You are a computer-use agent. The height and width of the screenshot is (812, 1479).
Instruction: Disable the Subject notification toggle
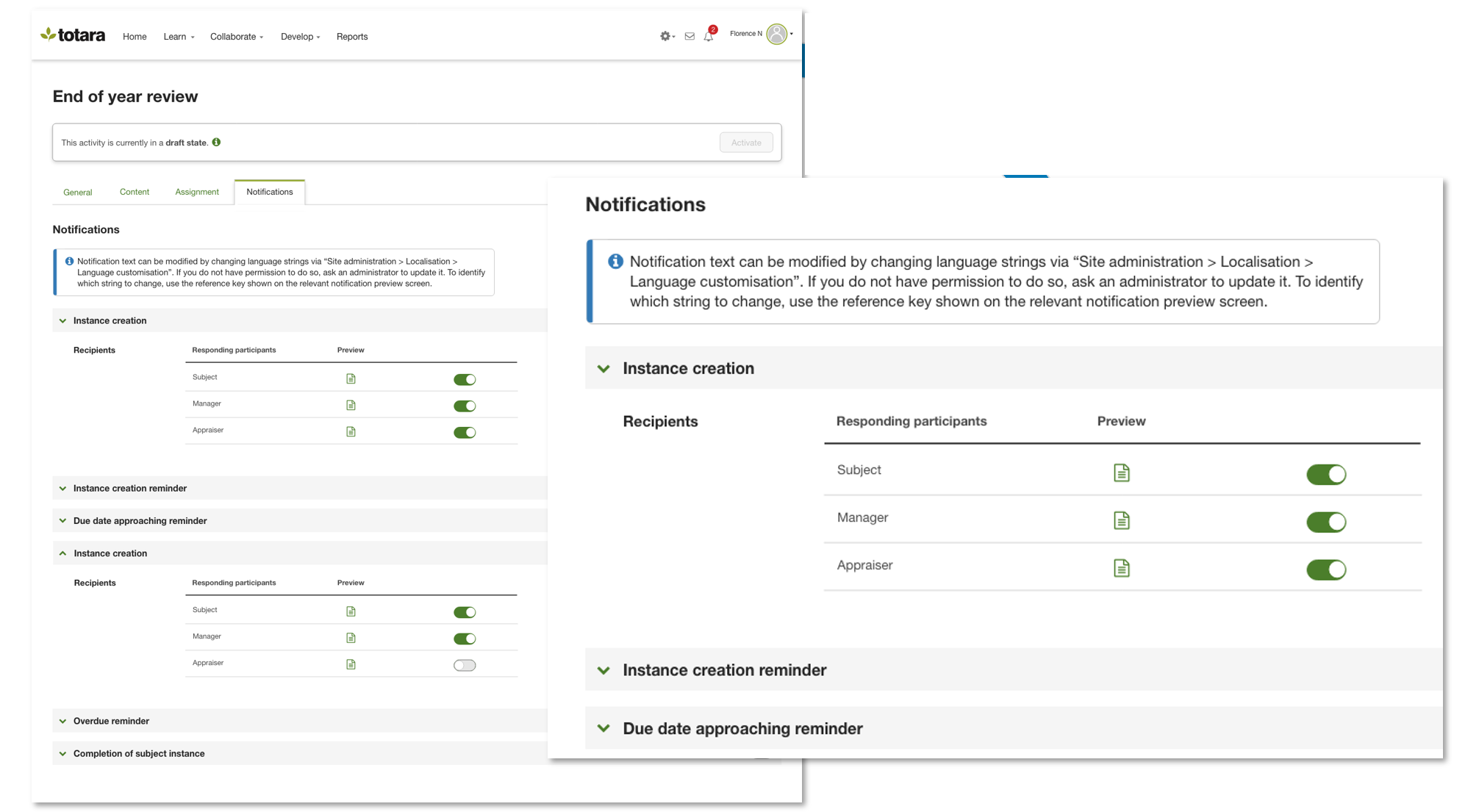pos(1326,474)
